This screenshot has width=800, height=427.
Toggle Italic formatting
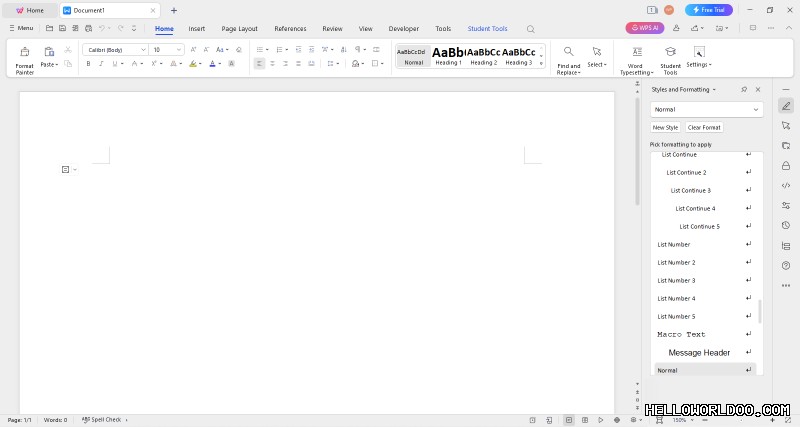101,64
